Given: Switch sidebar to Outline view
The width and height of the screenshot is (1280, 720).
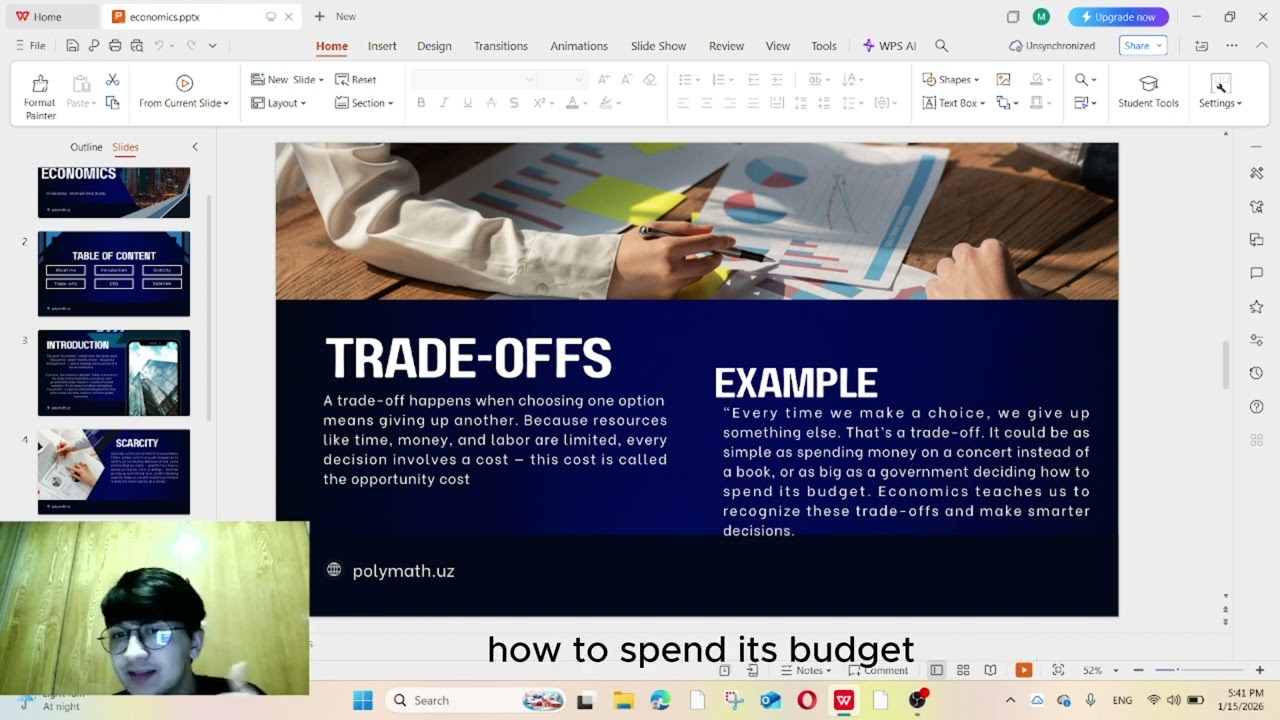Looking at the screenshot, I should (x=86, y=147).
